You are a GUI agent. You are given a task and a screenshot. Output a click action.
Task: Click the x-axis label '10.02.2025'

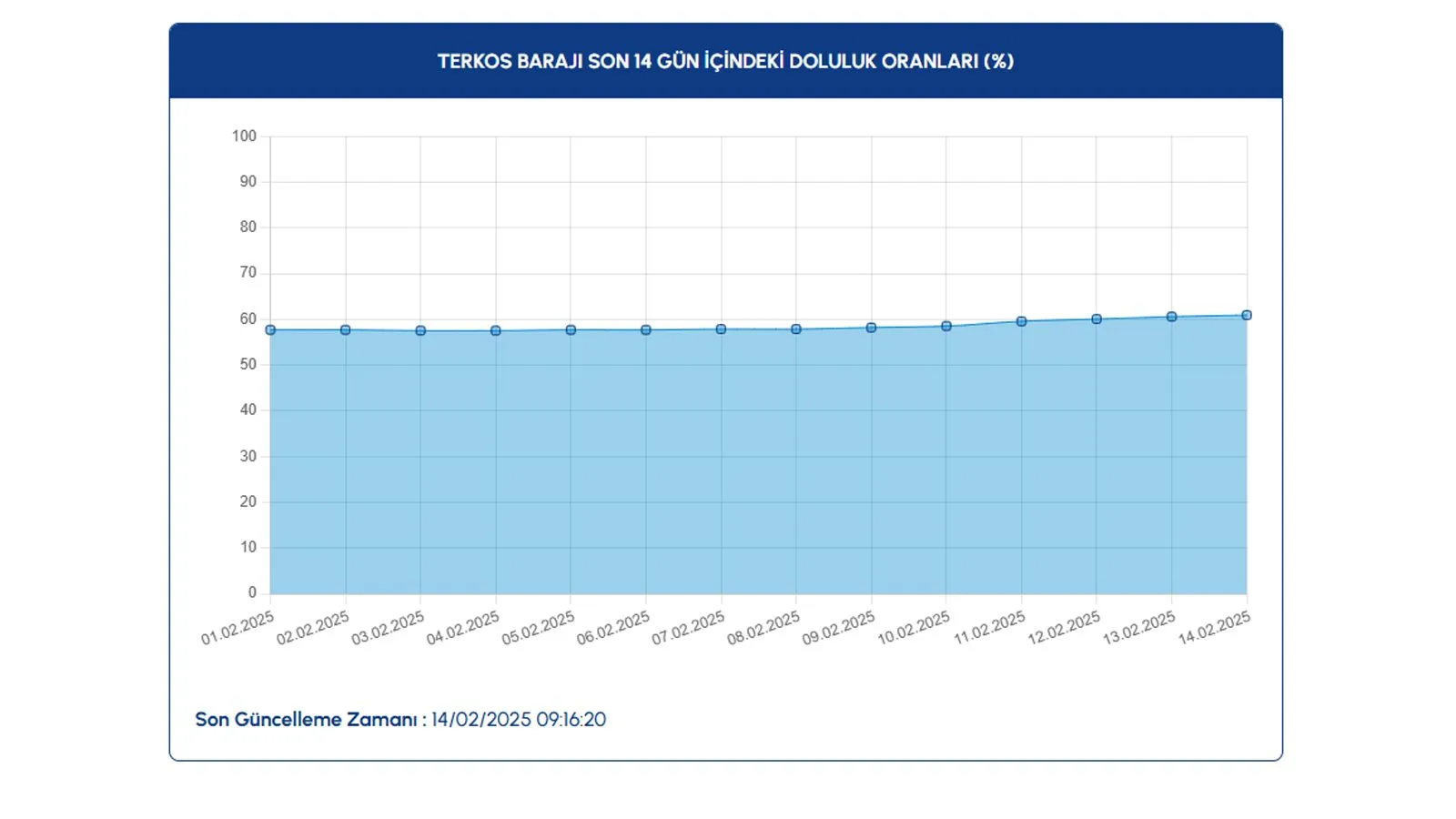pos(914,628)
